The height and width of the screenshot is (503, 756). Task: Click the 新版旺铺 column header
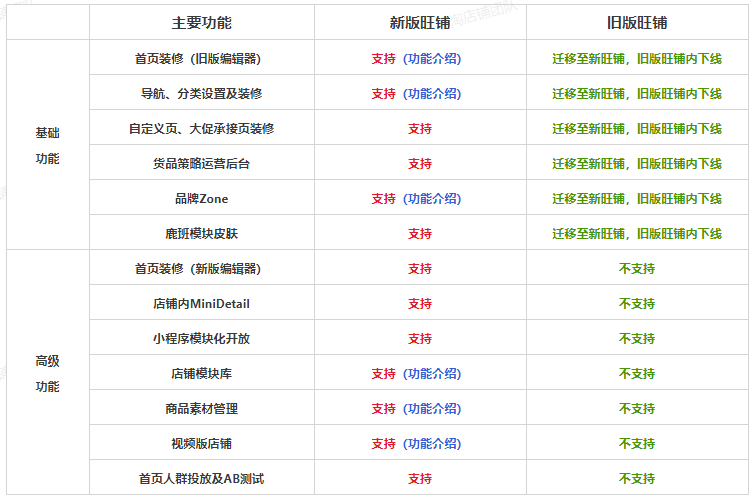pos(420,23)
